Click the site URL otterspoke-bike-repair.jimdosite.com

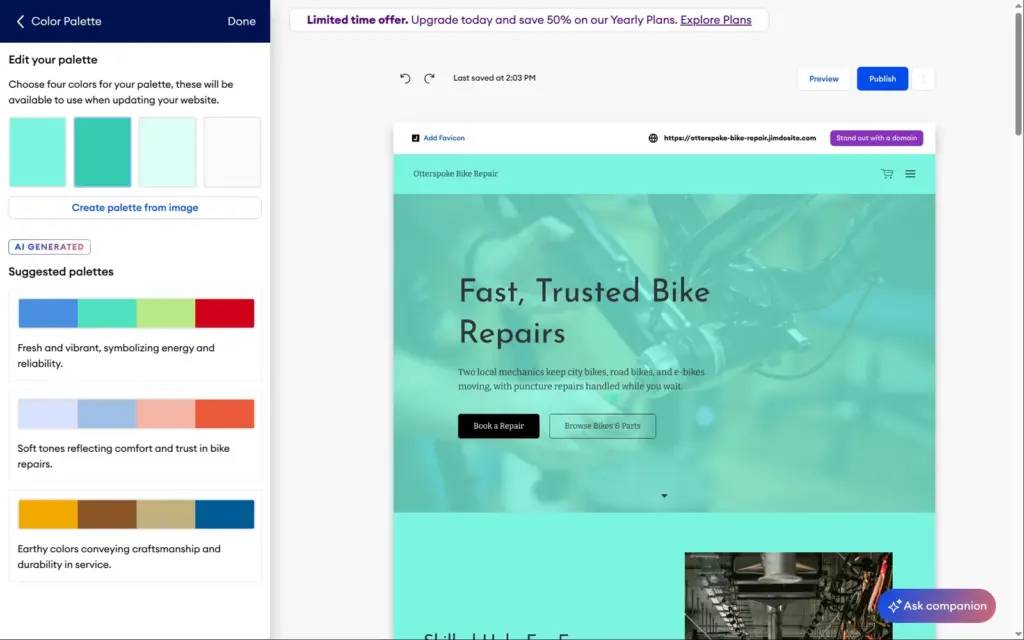click(740, 138)
